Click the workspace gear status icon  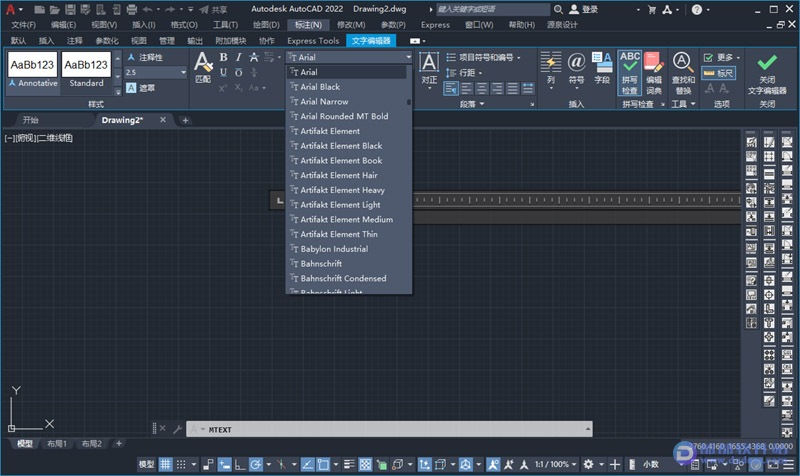pos(588,464)
